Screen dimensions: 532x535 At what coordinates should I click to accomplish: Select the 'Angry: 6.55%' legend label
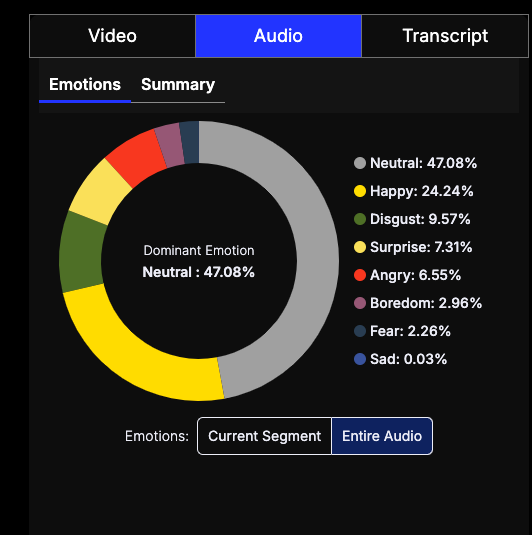[416, 275]
